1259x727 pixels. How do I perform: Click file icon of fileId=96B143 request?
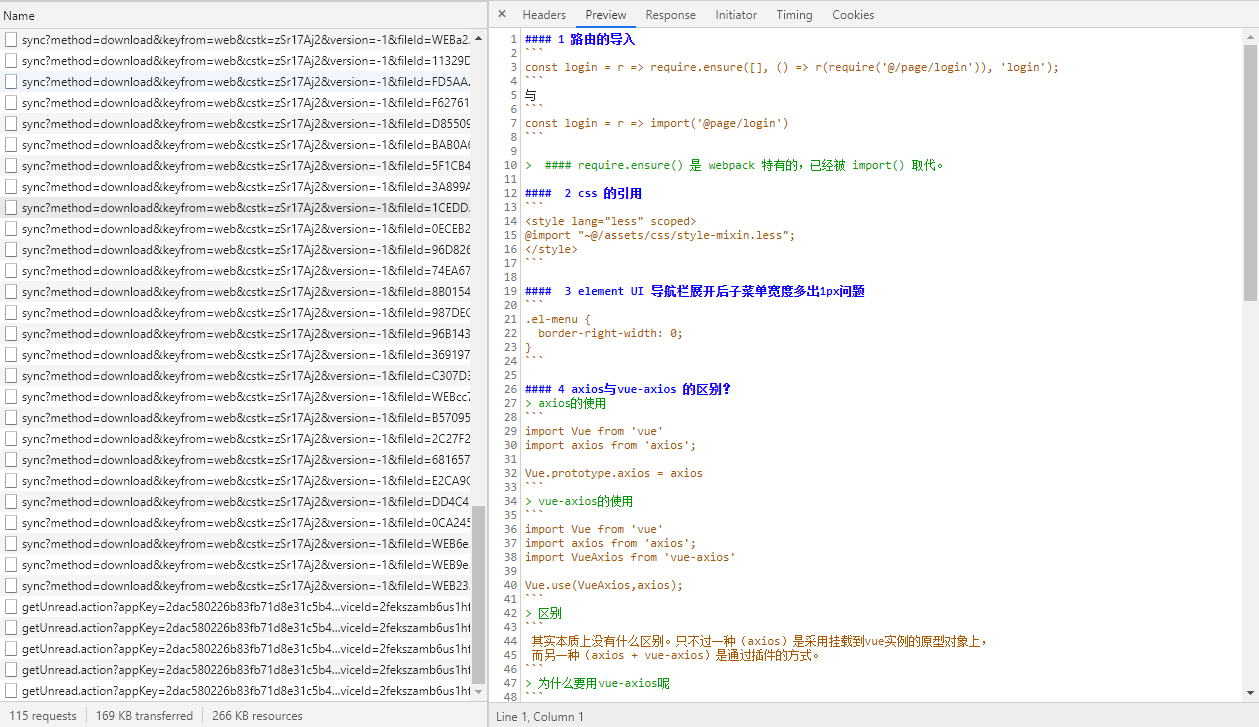tap(11, 333)
